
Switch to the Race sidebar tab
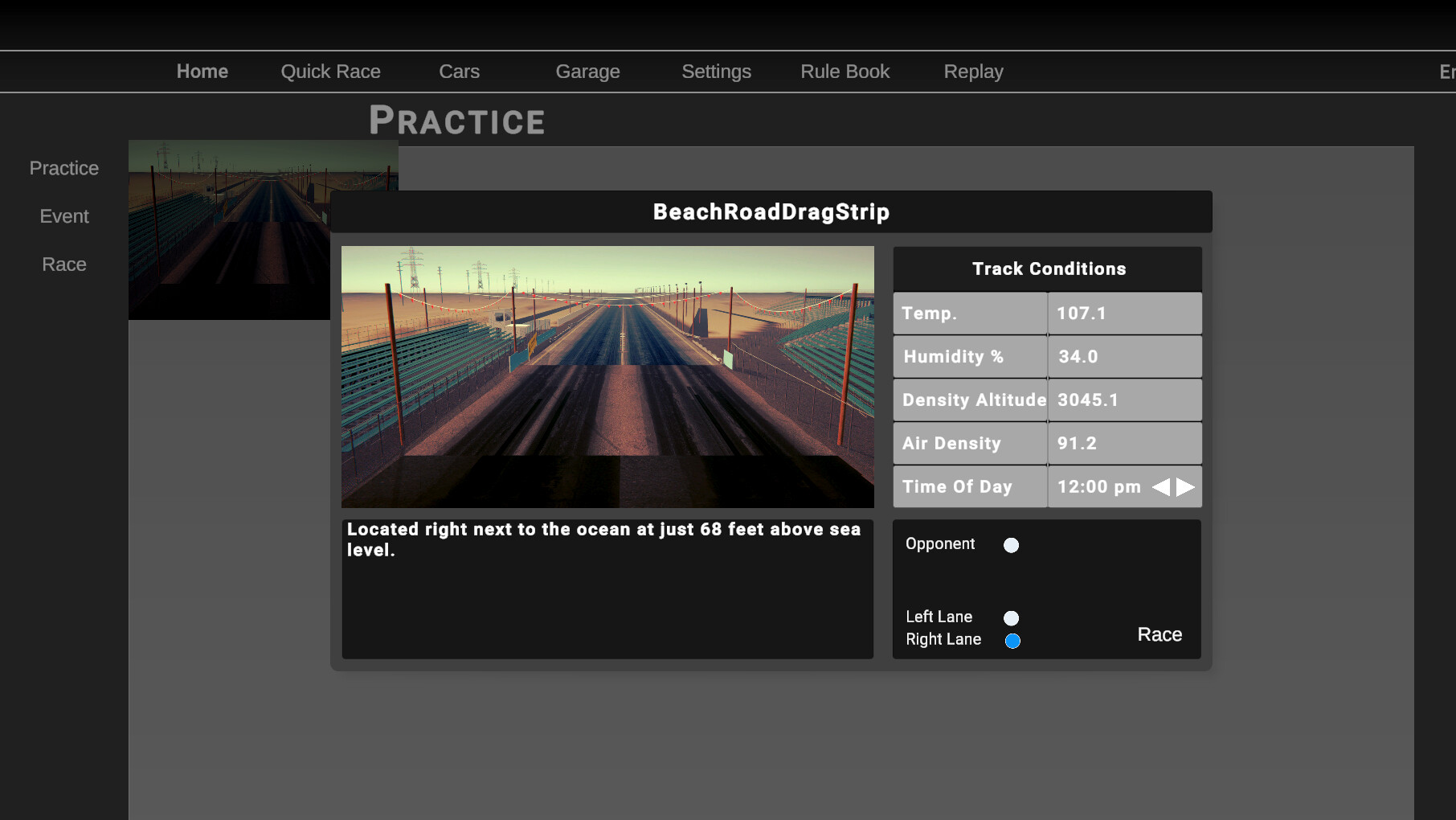63,264
